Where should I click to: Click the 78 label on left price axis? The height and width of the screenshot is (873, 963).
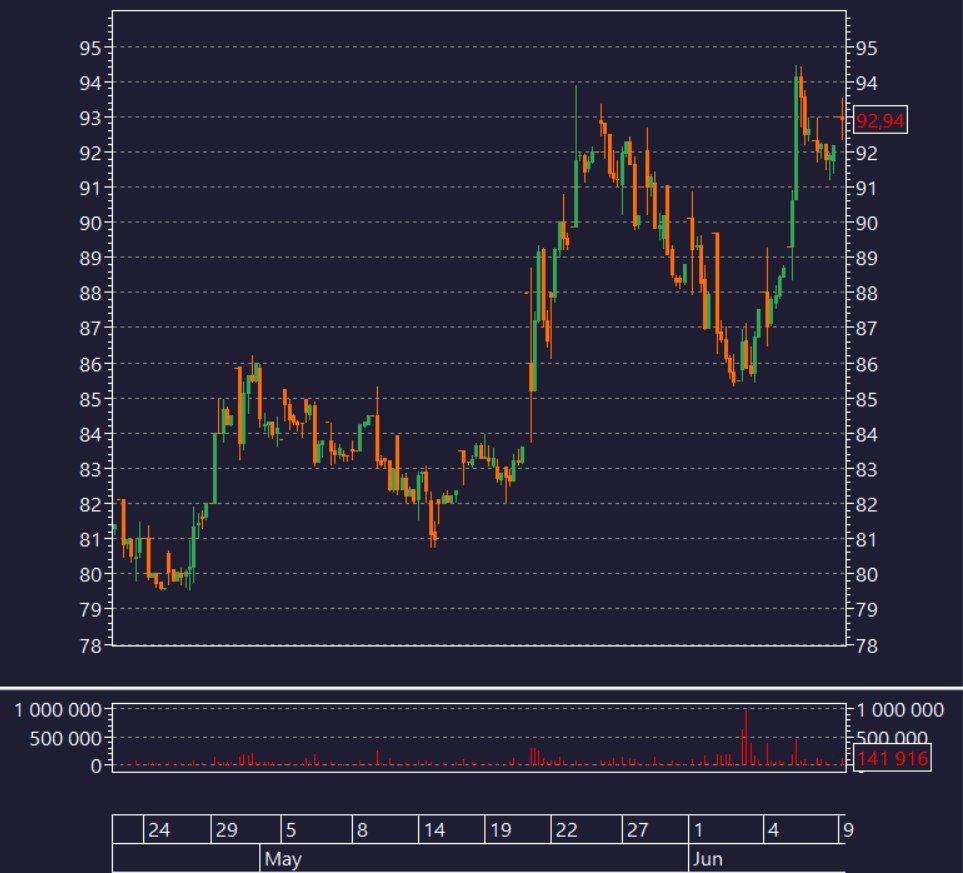point(90,646)
